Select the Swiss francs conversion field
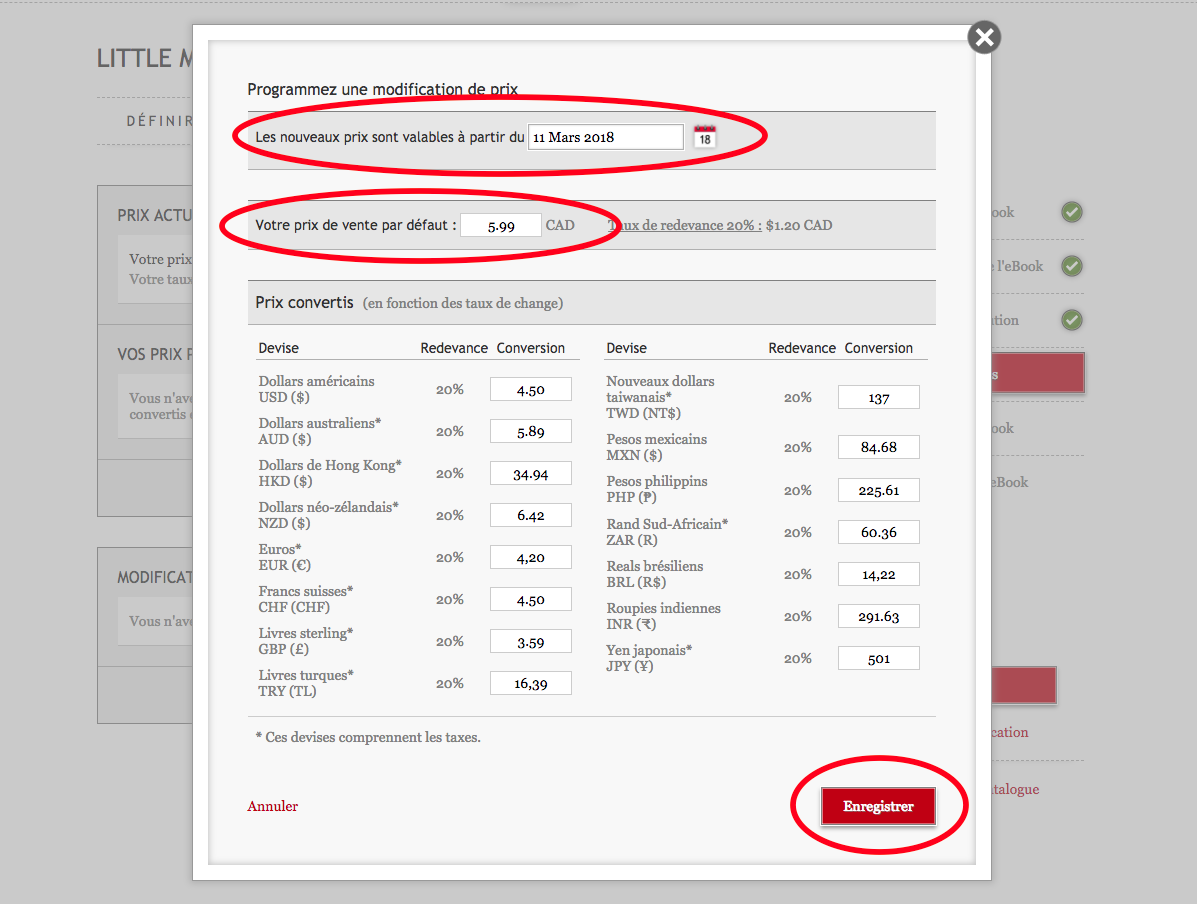This screenshot has width=1197, height=904. click(530, 600)
